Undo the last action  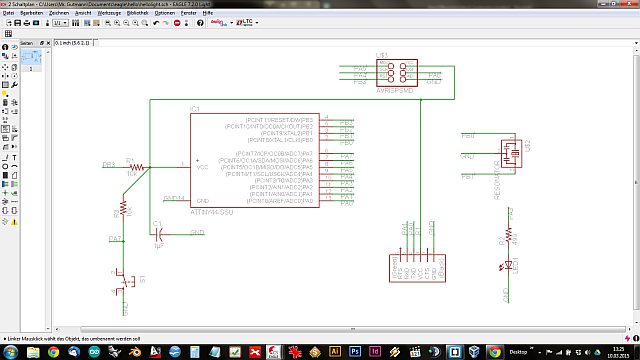tap(156, 23)
